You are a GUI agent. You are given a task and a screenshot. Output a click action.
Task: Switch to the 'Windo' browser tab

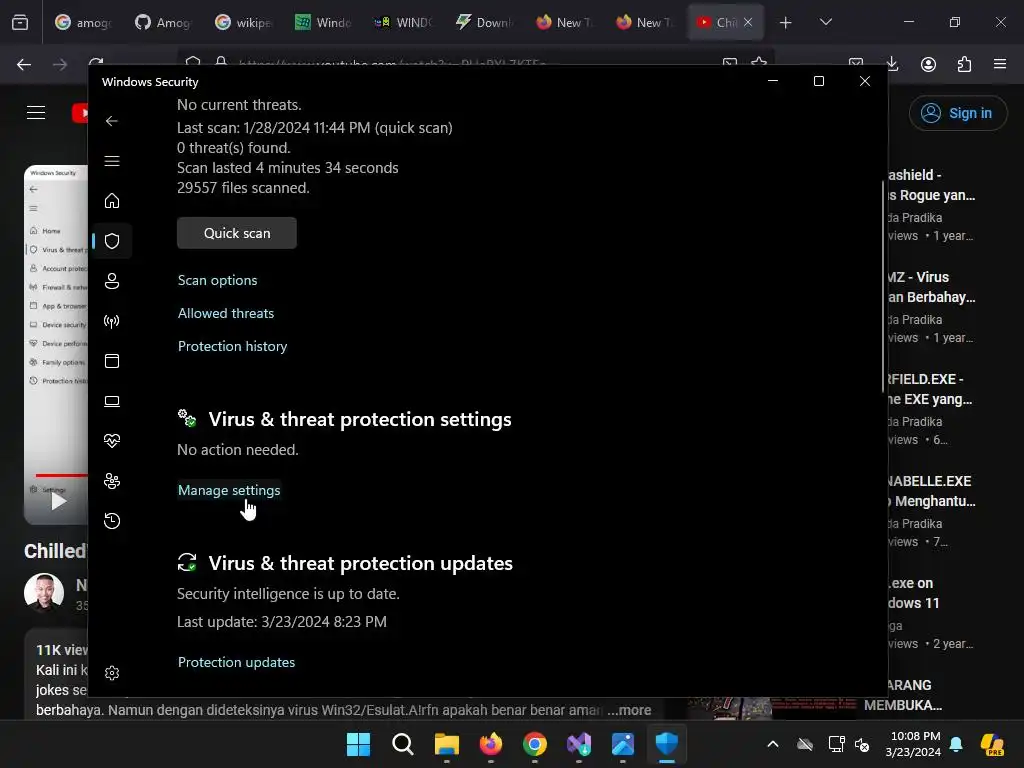pyautogui.click(x=323, y=23)
